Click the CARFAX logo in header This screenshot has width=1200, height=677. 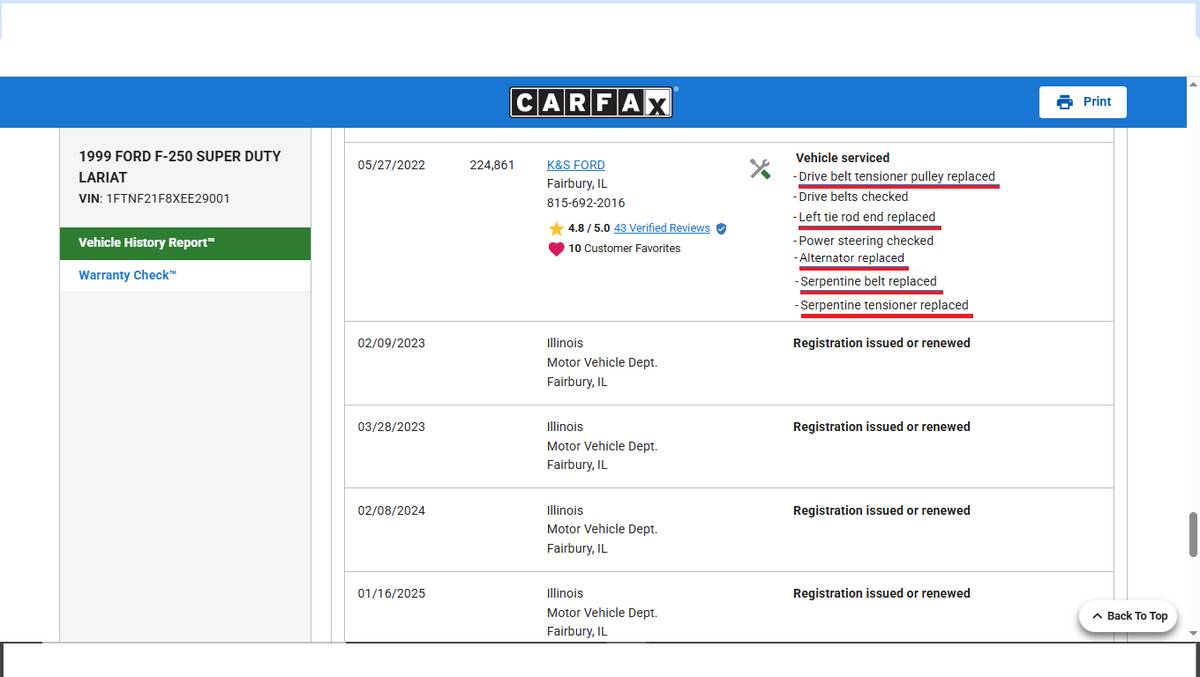pyautogui.click(x=592, y=102)
